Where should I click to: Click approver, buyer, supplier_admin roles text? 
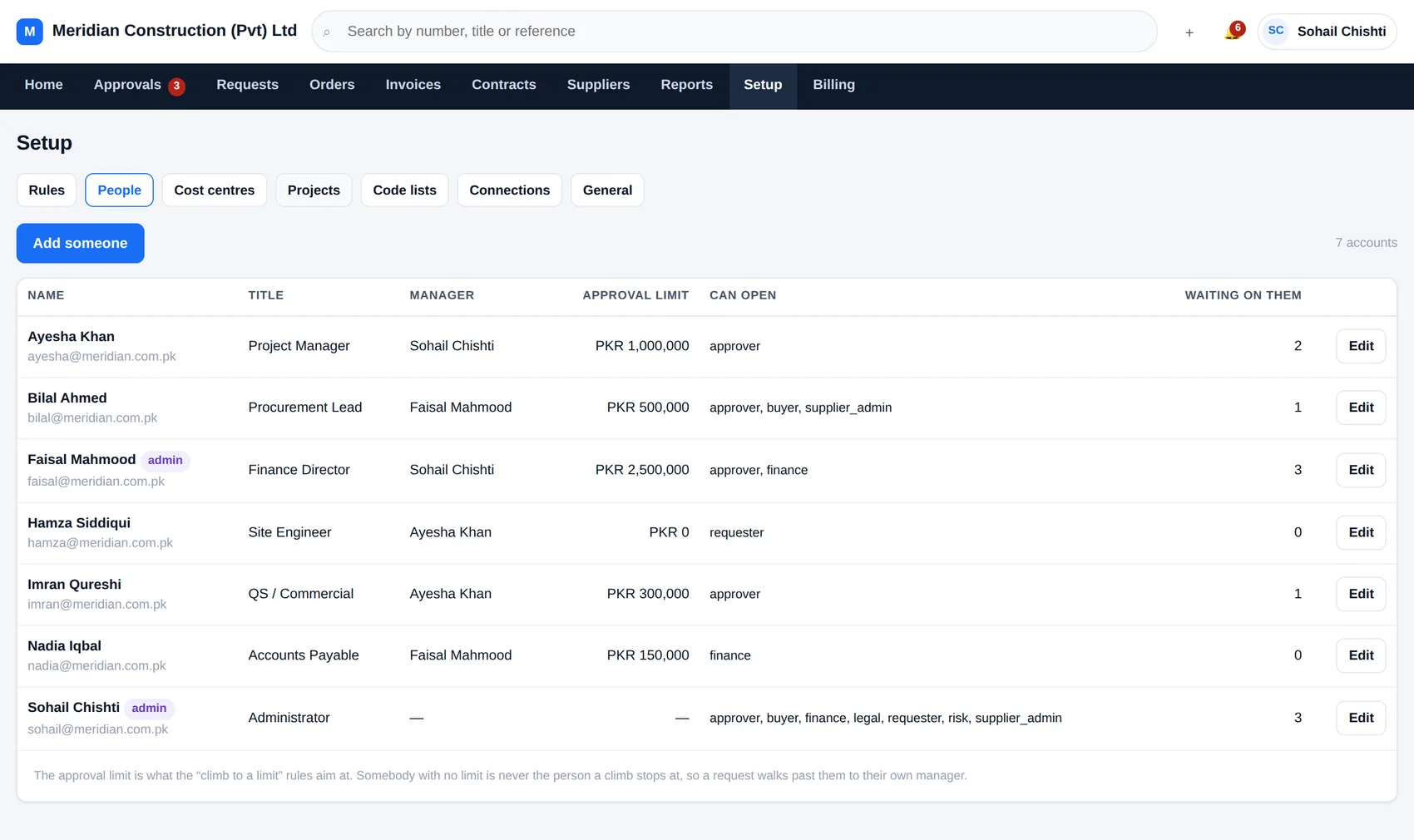801,408
